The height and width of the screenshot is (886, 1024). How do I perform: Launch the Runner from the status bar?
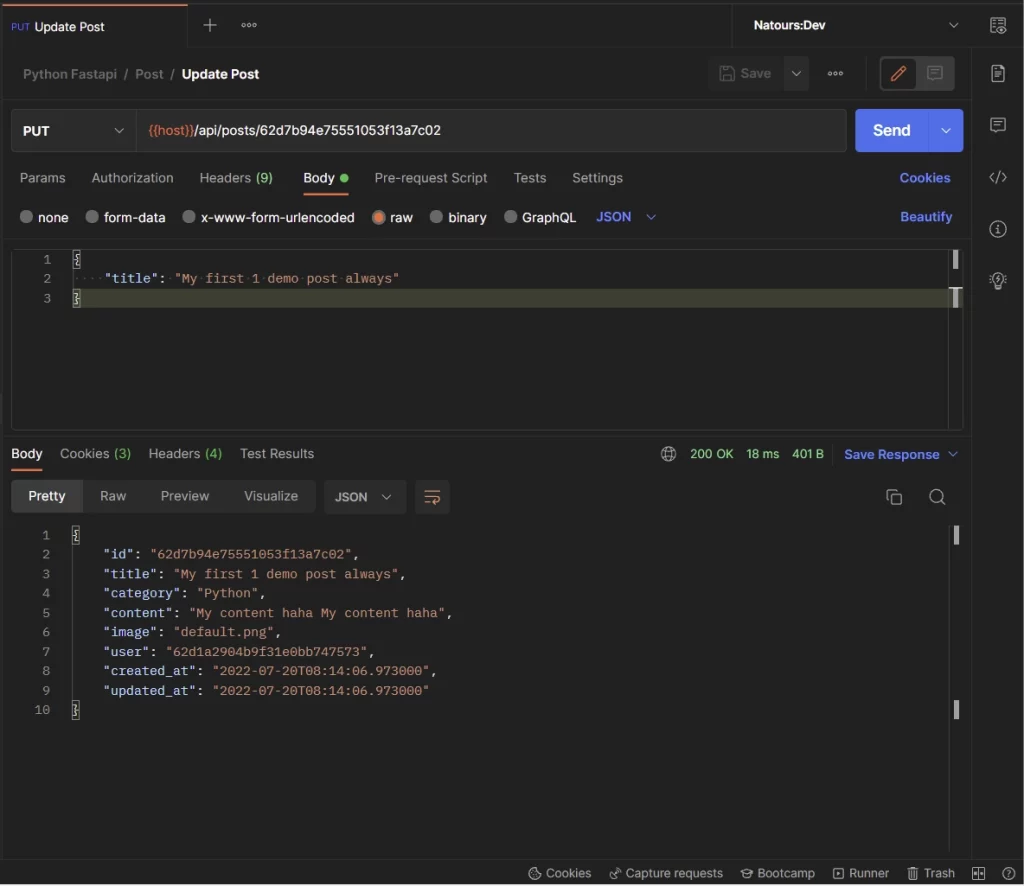(x=861, y=872)
